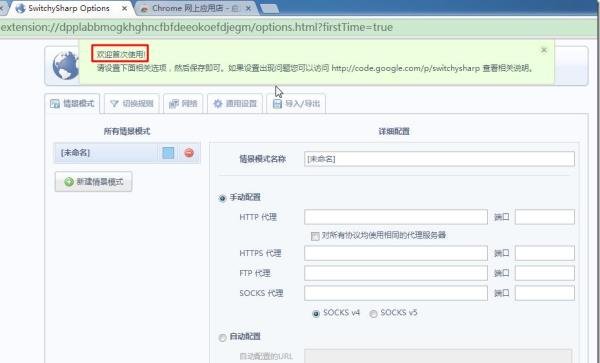The image size is (600, 363).
Task: Select SOCKS v4 radio button
Action: pos(316,314)
